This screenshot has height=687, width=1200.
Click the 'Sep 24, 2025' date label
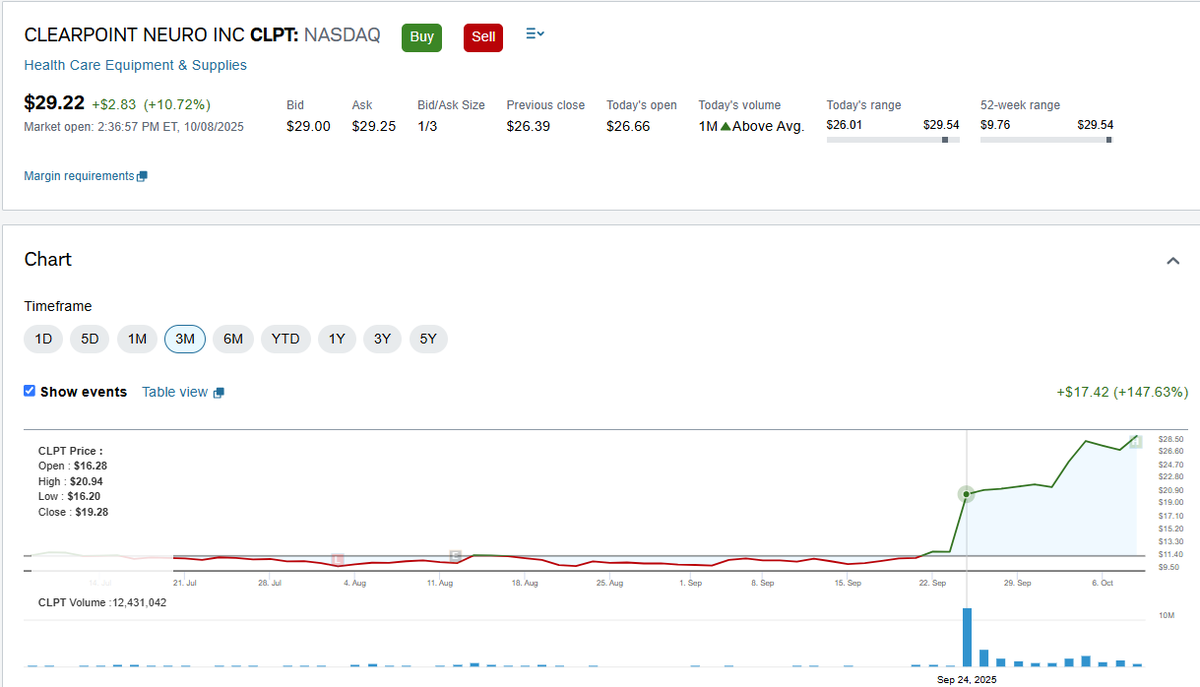point(967,680)
